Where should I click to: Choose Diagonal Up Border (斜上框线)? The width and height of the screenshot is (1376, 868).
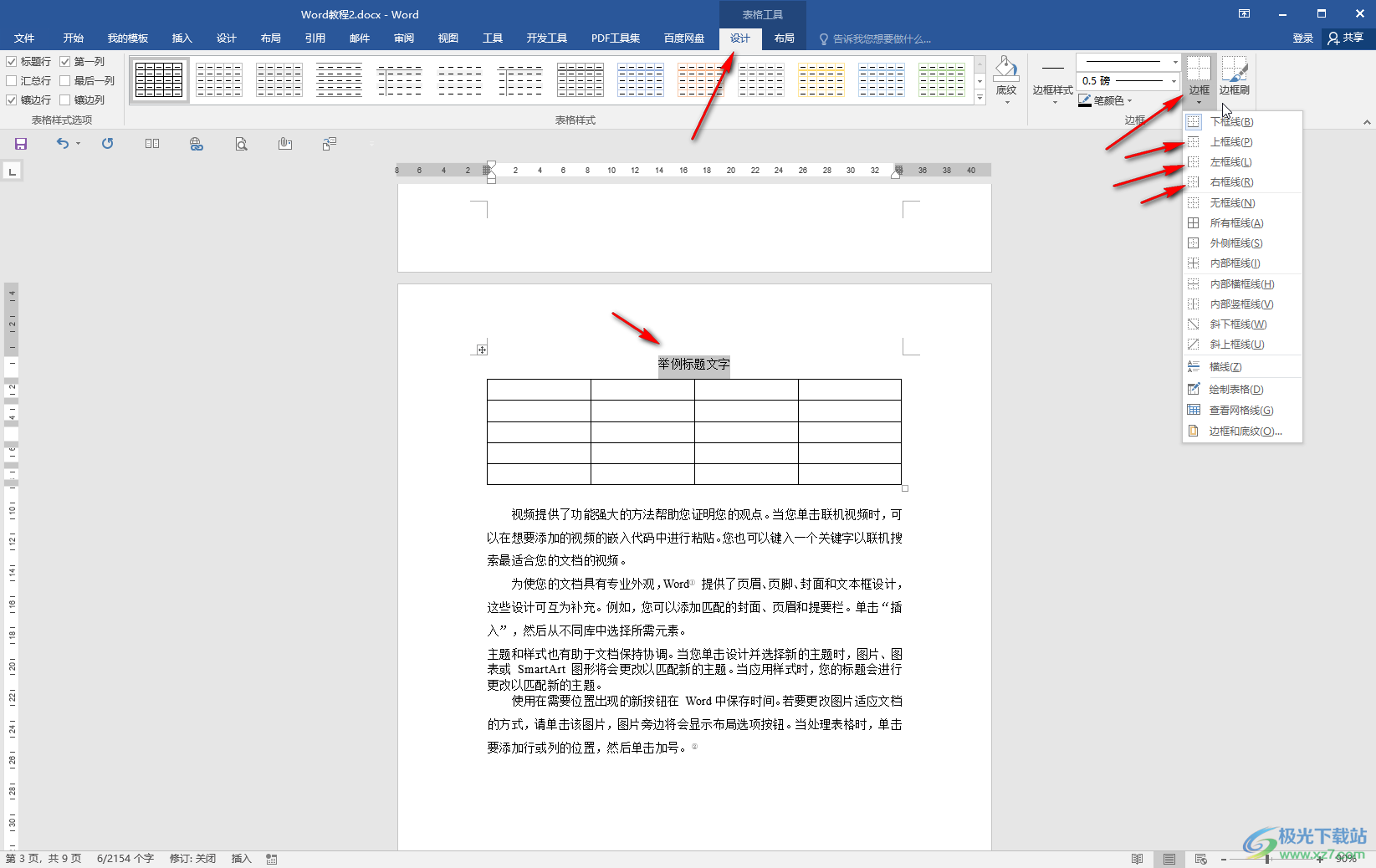click(x=1242, y=345)
